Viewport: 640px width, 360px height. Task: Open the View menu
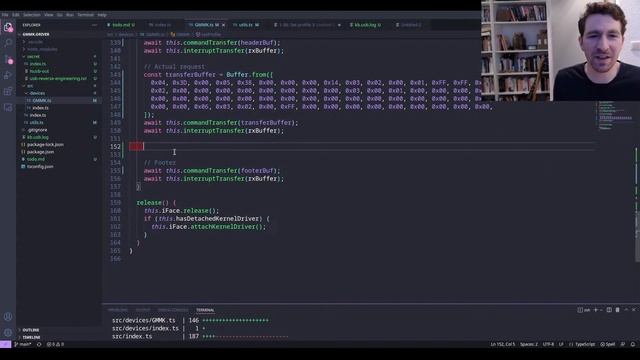pyautogui.click(x=49, y=15)
